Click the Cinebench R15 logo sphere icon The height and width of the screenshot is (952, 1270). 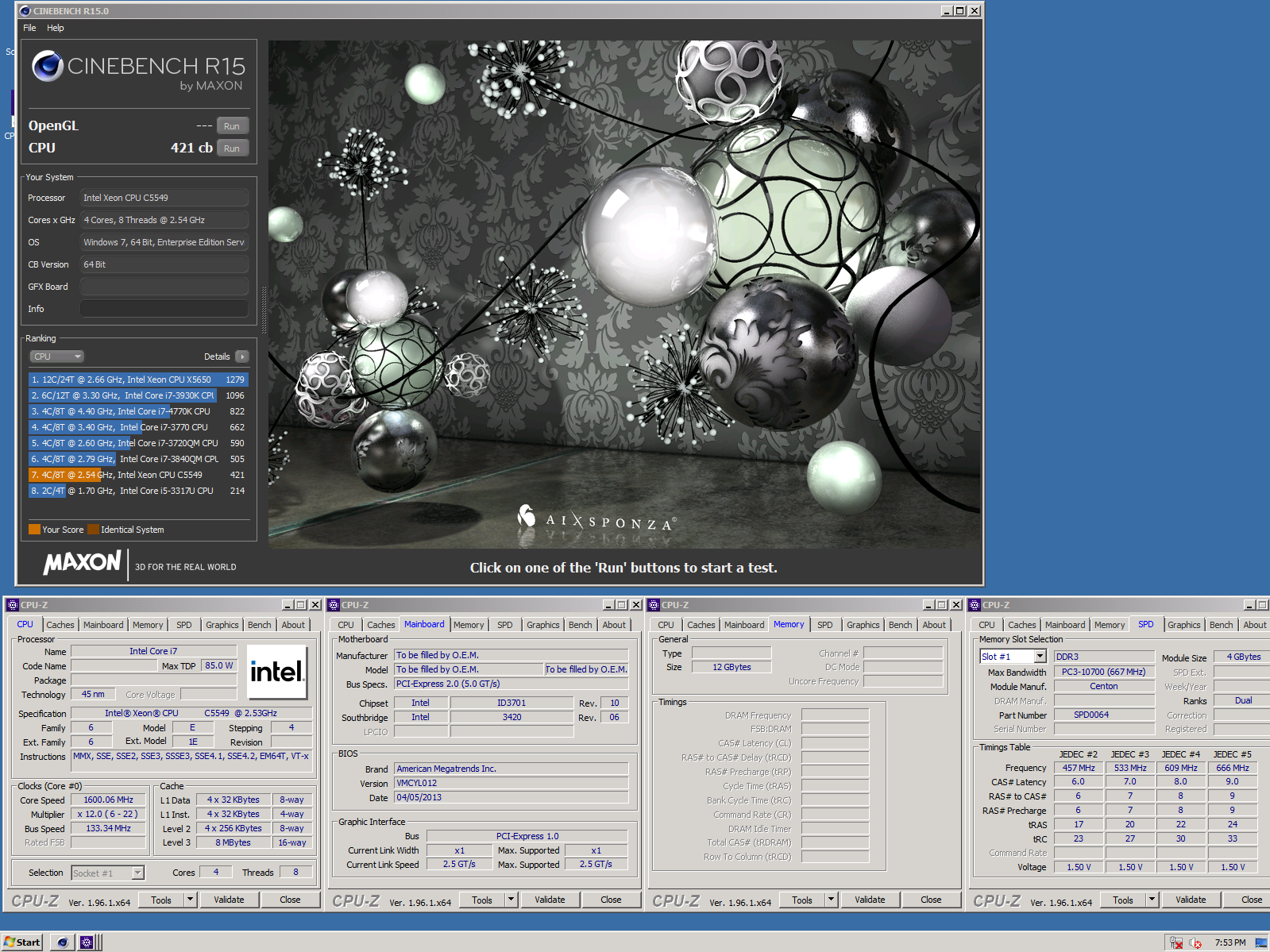click(48, 66)
